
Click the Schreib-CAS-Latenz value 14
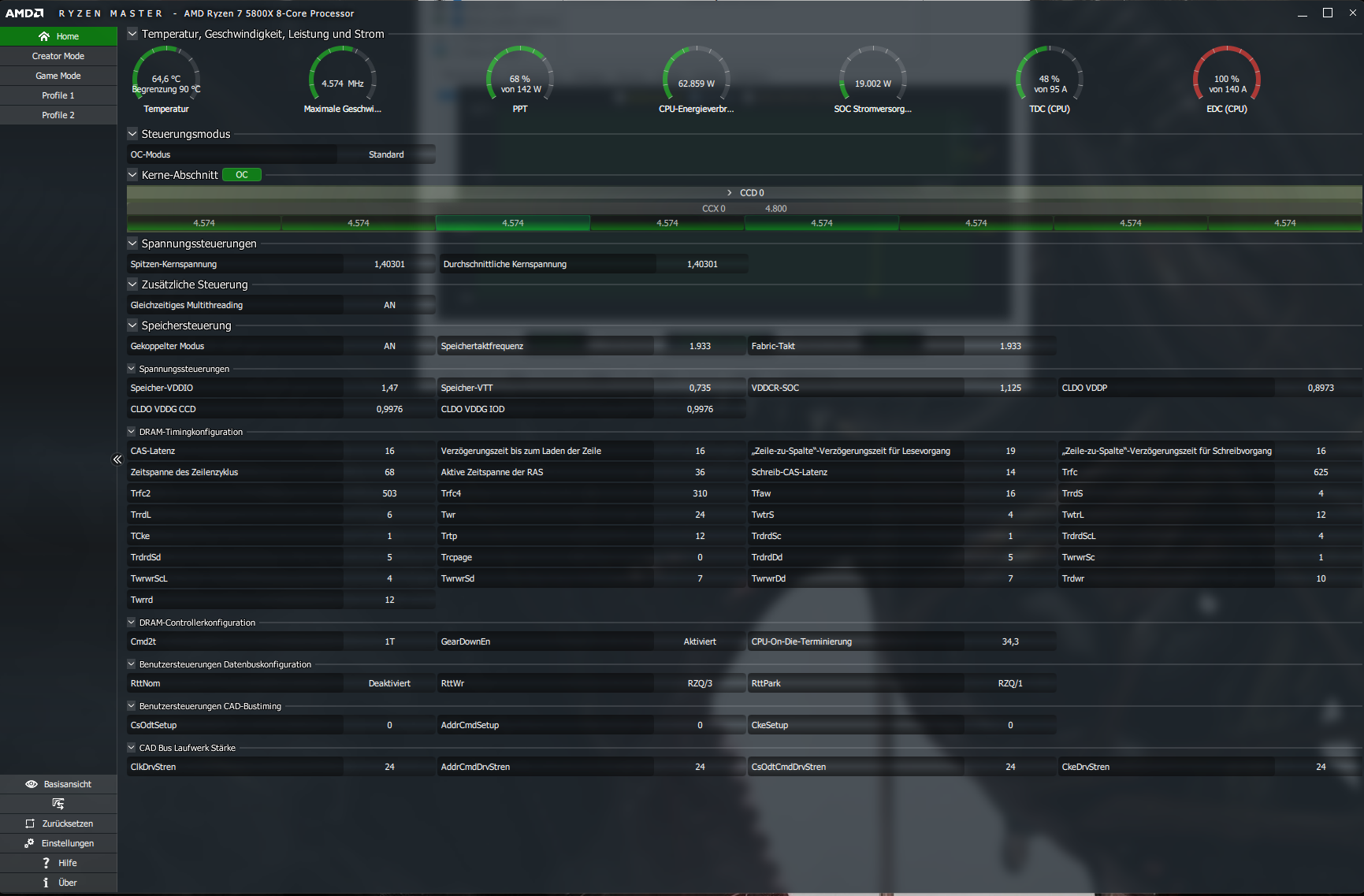click(1010, 472)
